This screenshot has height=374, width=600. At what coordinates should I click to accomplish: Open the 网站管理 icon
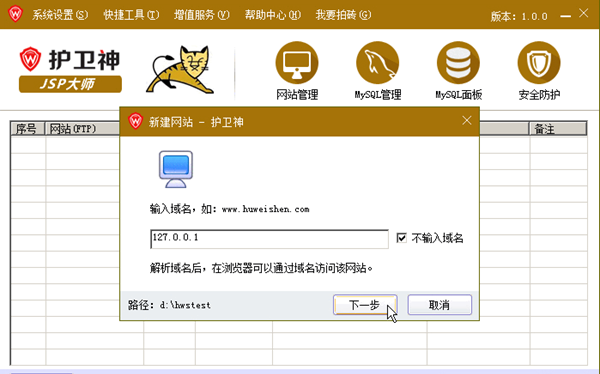click(297, 63)
